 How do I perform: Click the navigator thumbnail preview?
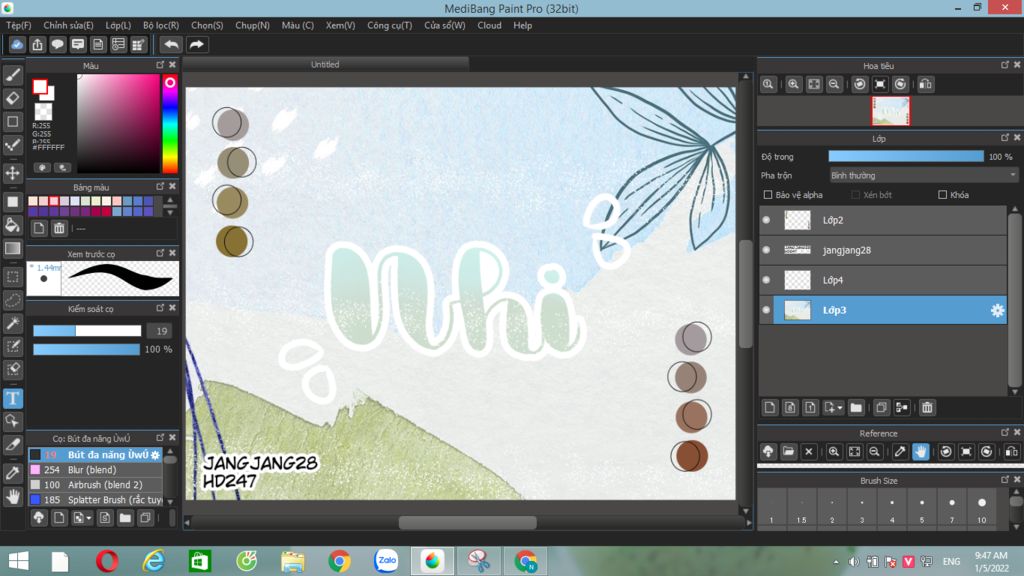(x=890, y=111)
